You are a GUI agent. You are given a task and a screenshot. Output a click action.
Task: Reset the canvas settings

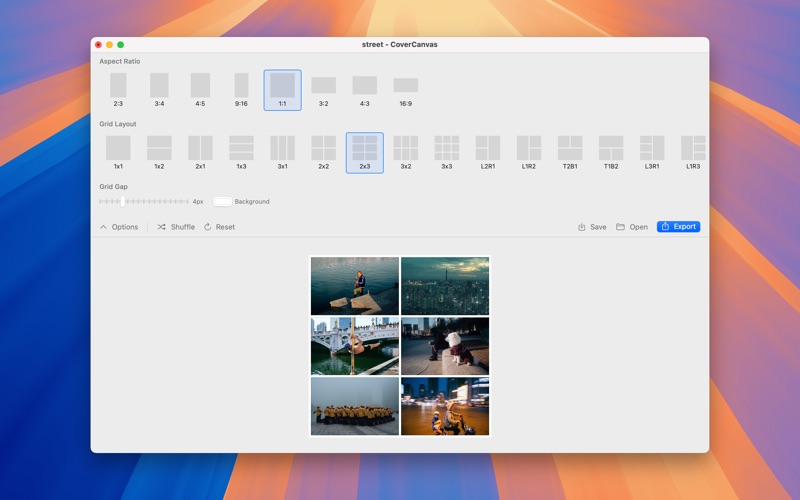[219, 227]
